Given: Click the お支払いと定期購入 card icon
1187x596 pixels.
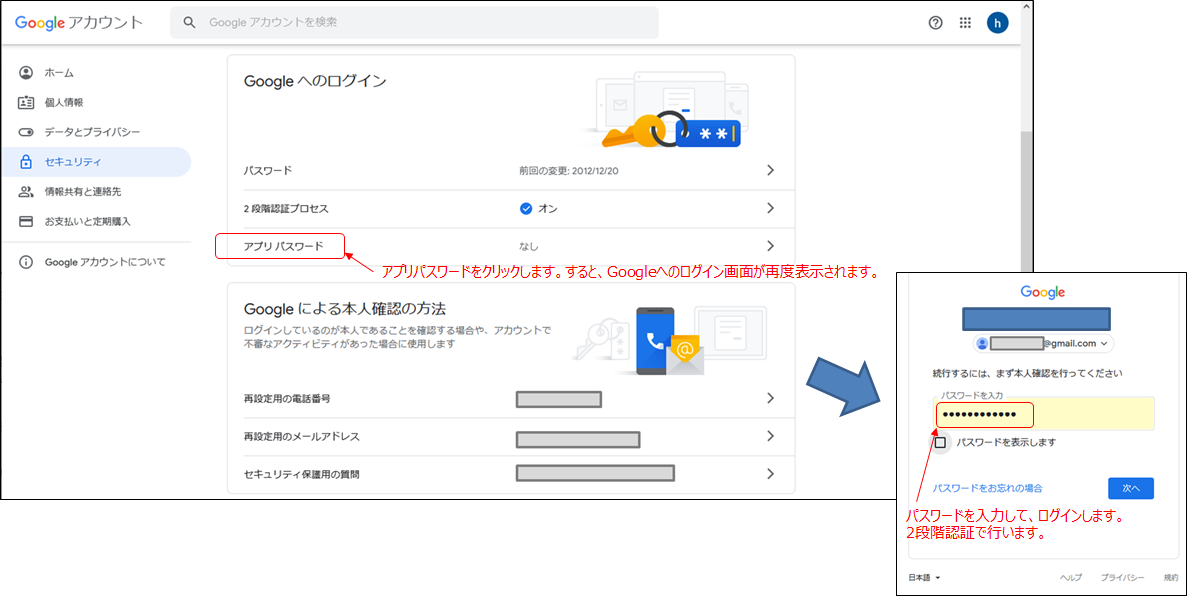Looking at the screenshot, I should [26, 221].
